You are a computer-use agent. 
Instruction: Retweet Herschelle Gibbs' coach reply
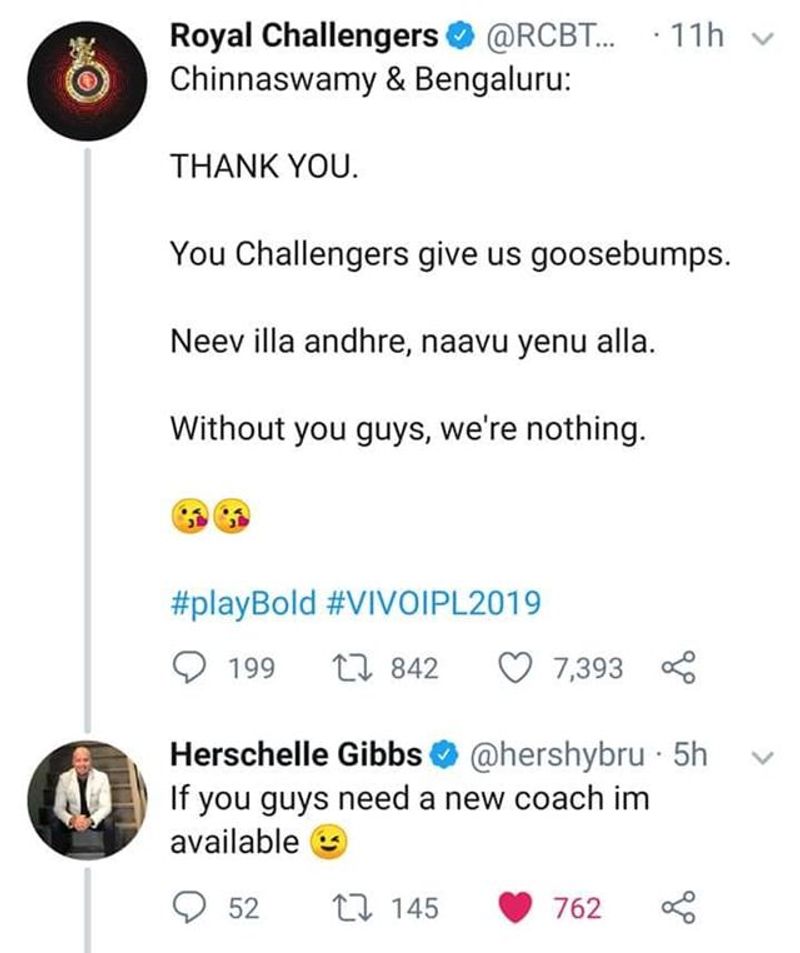pyautogui.click(x=352, y=908)
